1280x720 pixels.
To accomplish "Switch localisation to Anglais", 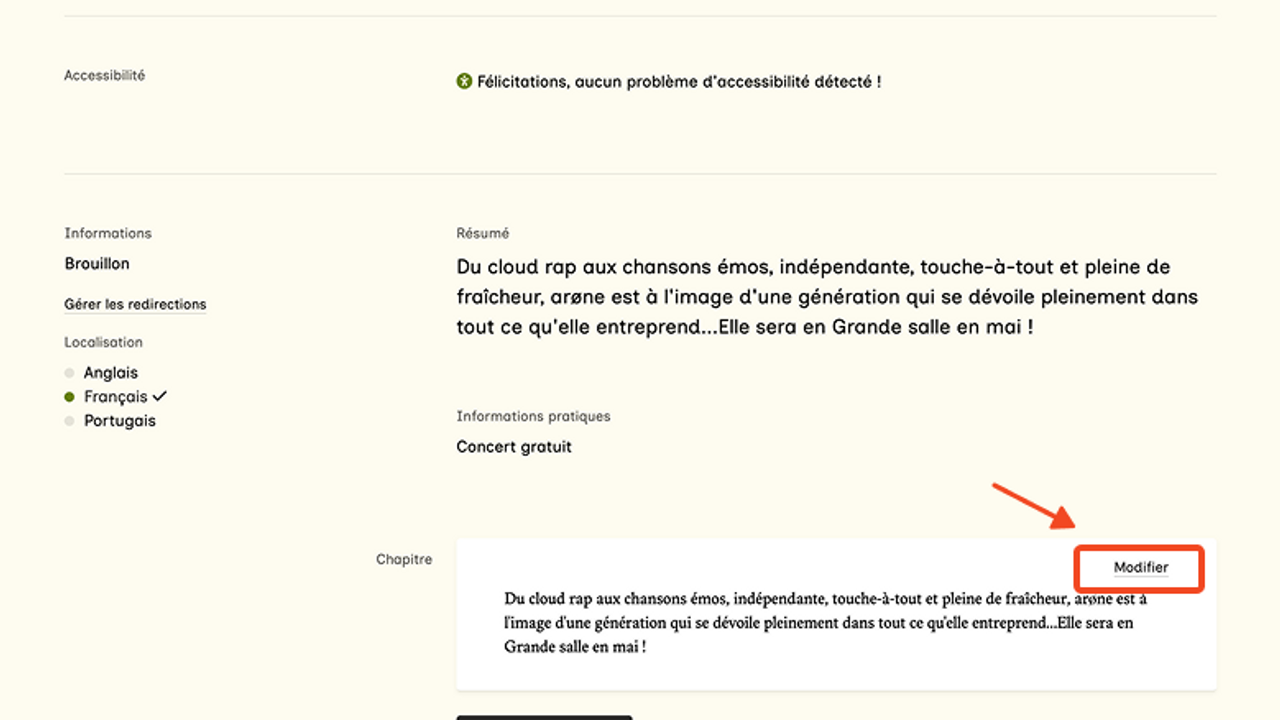I will point(111,373).
